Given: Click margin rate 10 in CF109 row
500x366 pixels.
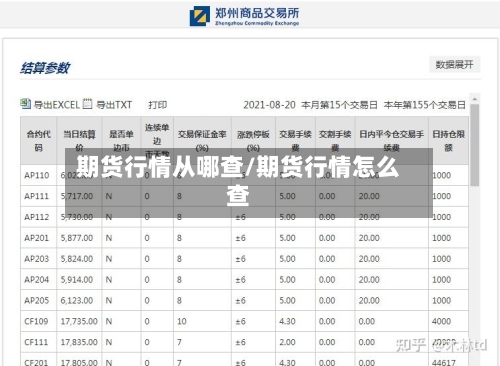Looking at the screenshot, I should pyautogui.click(x=182, y=321).
